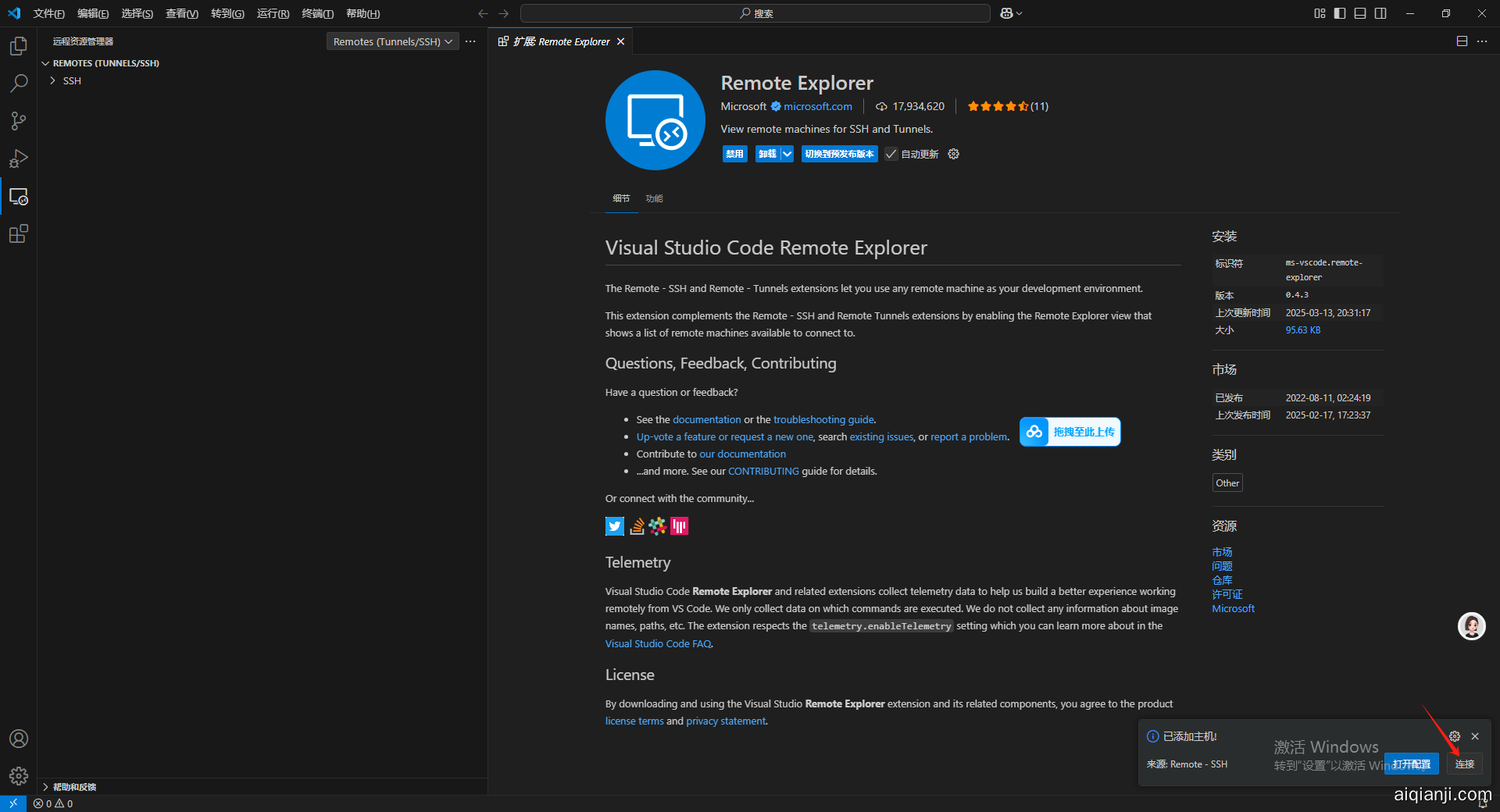Image resolution: width=1500 pixels, height=812 pixels.
Task: Open the 终端 menu
Action: point(317,13)
